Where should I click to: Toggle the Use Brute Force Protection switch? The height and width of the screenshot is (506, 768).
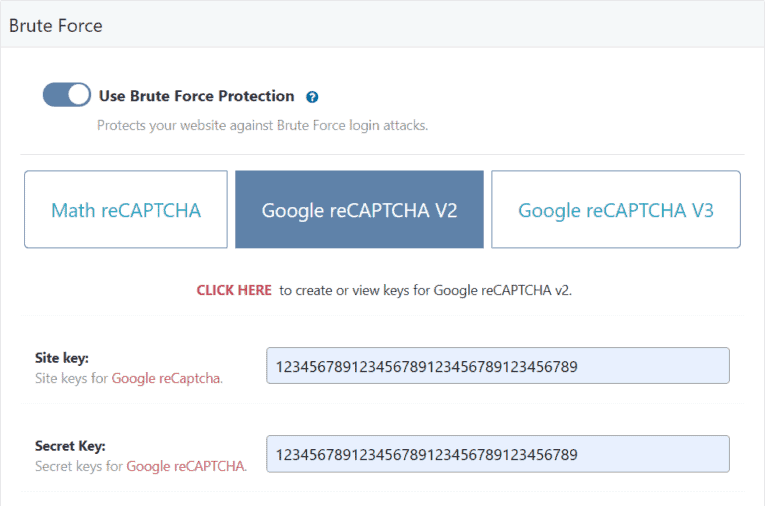point(66,96)
